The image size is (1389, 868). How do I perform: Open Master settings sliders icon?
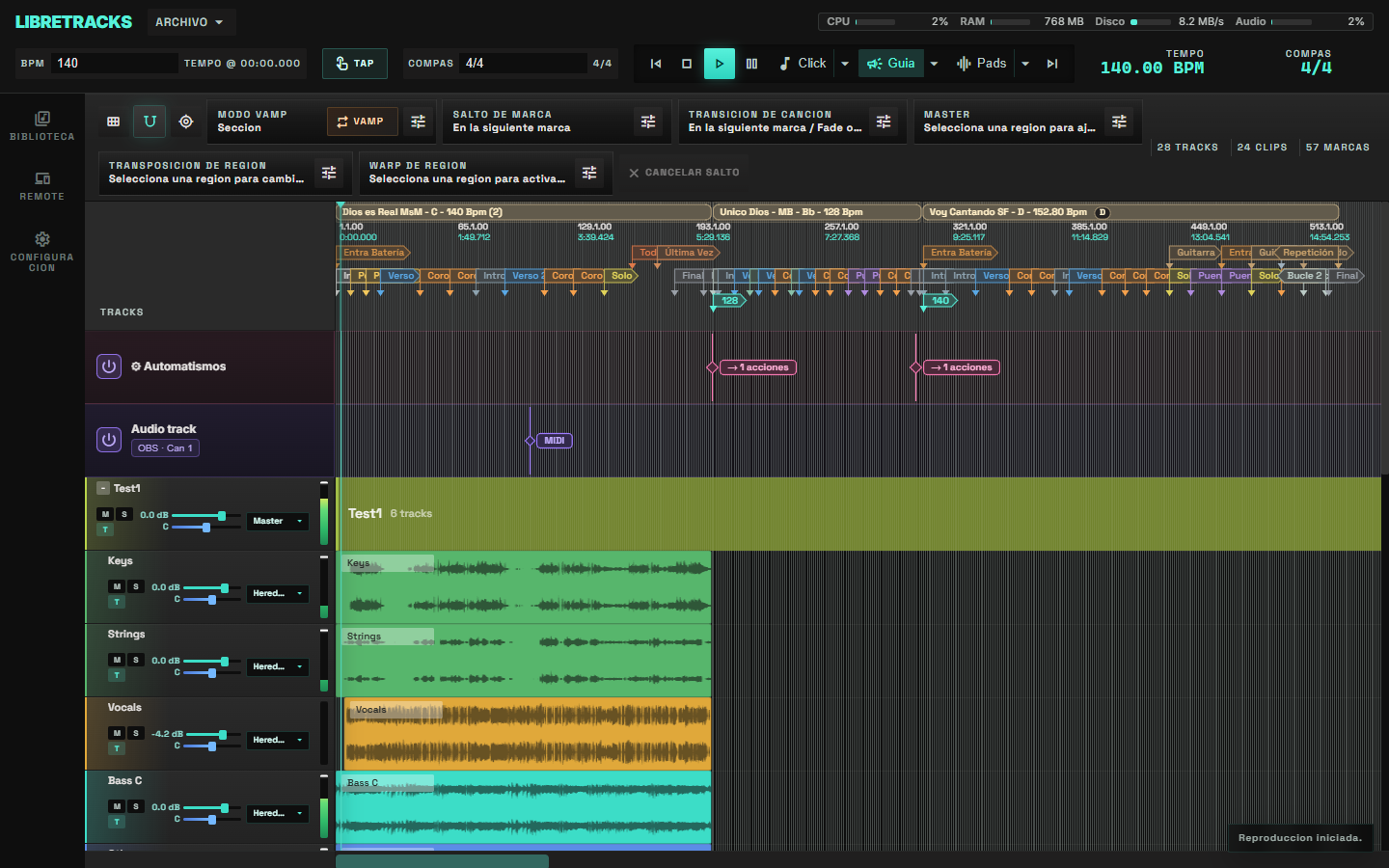click(1119, 122)
